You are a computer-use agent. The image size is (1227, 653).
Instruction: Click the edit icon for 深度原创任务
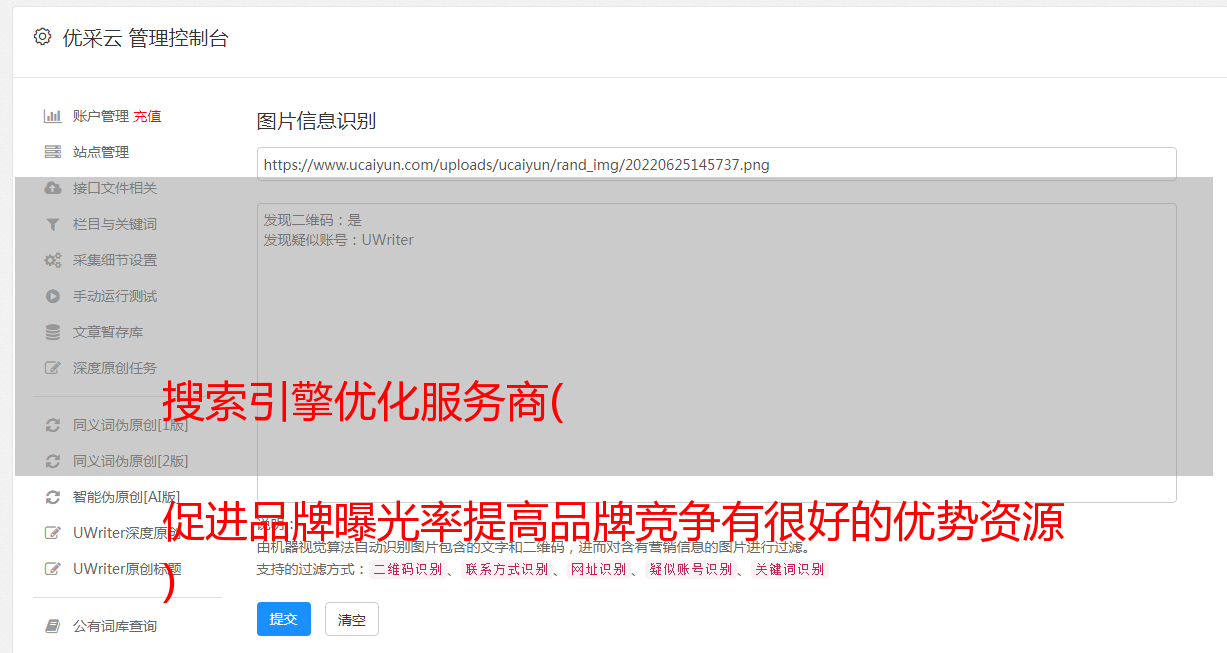coord(53,368)
